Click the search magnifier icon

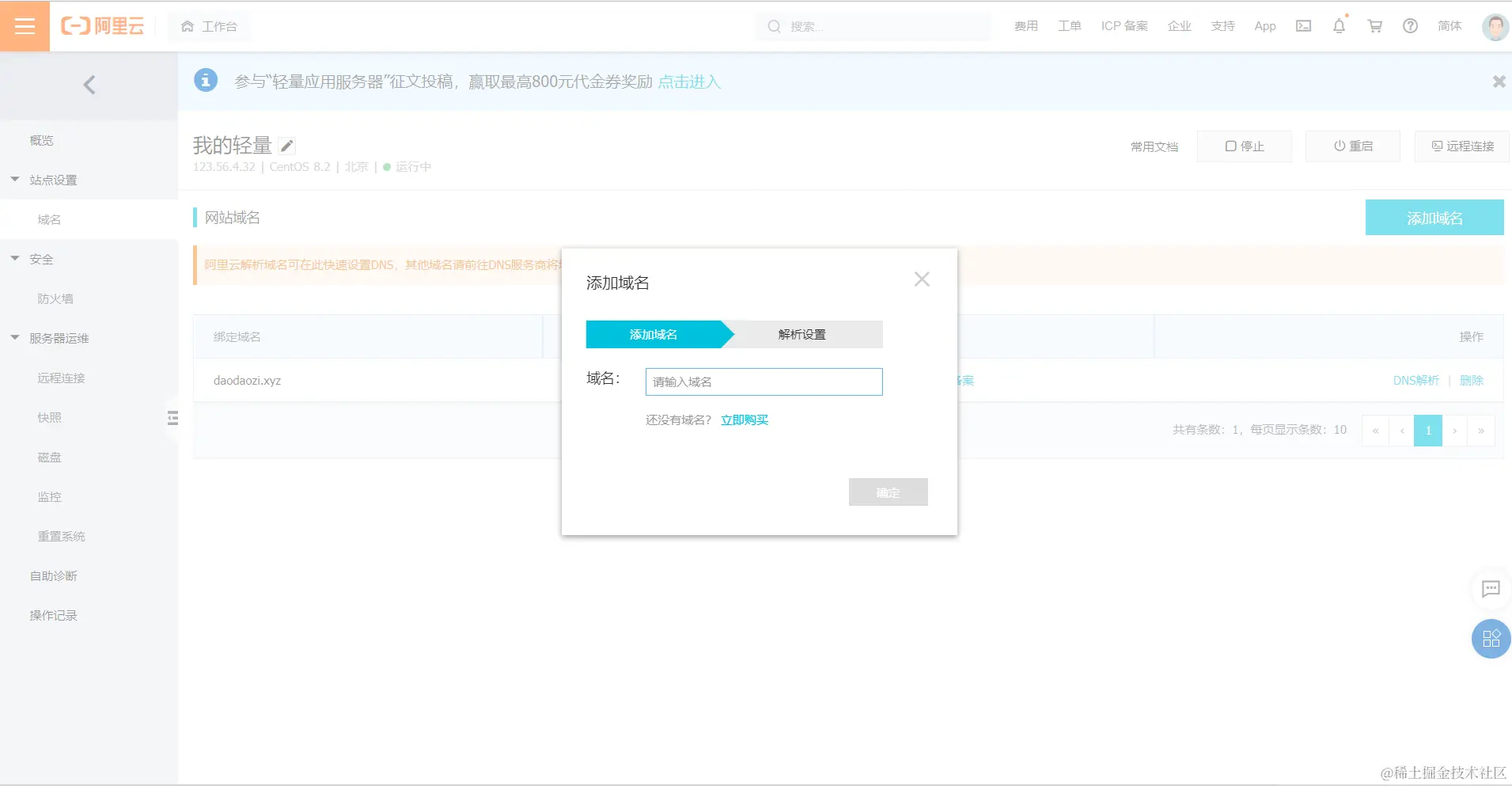pos(773,26)
